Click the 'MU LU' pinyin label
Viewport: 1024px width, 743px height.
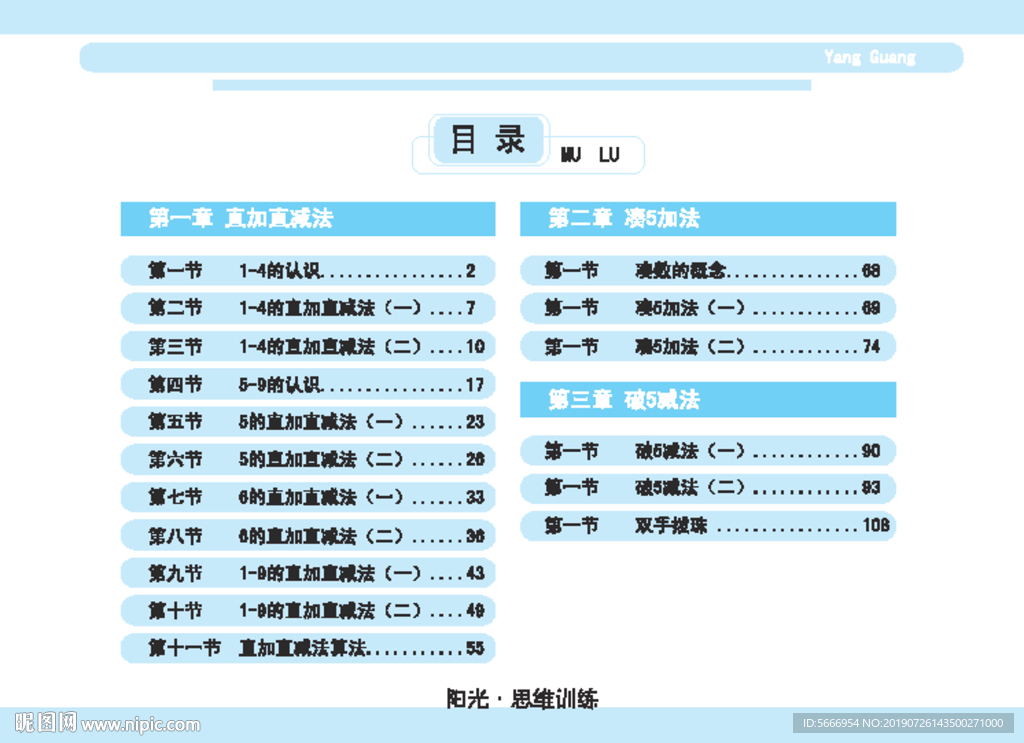click(590, 155)
